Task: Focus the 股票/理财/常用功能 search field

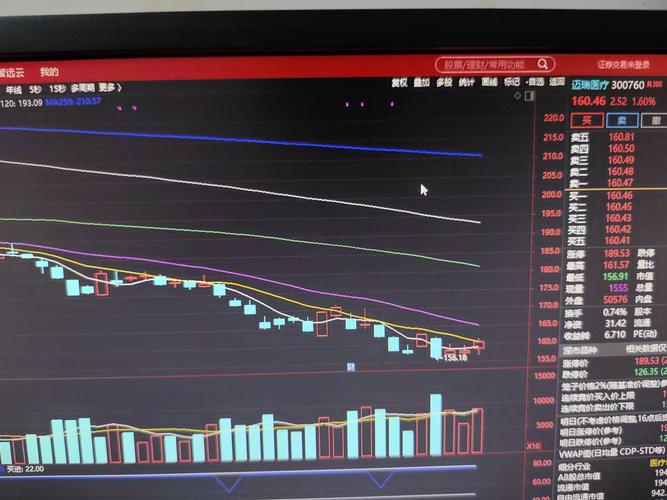Action: point(495,64)
